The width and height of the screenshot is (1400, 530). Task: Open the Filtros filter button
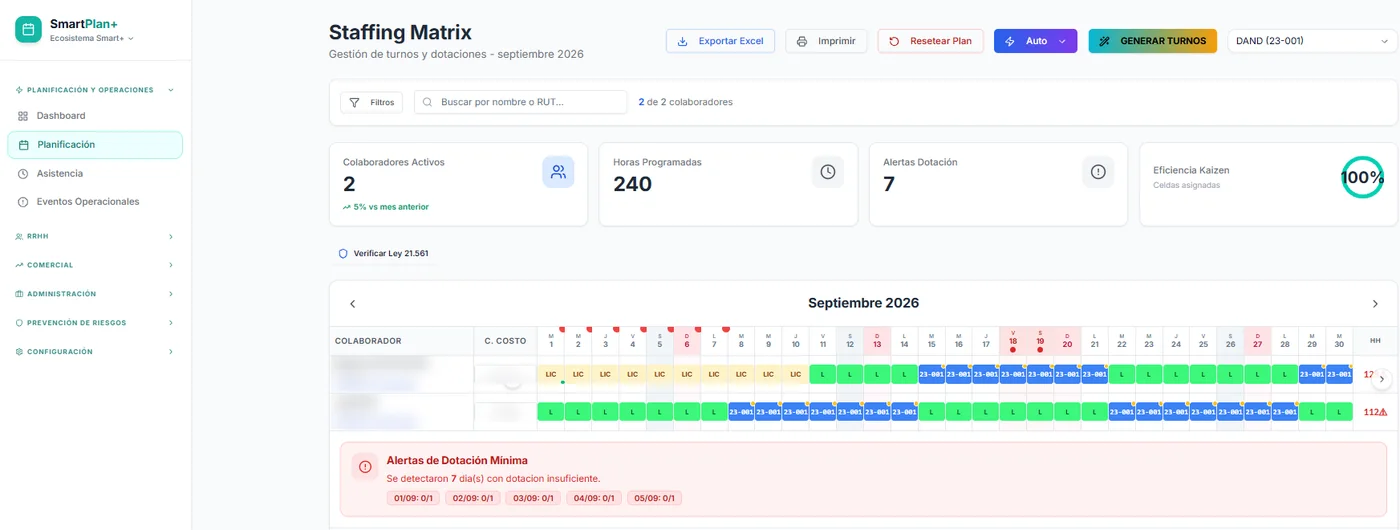[371, 102]
